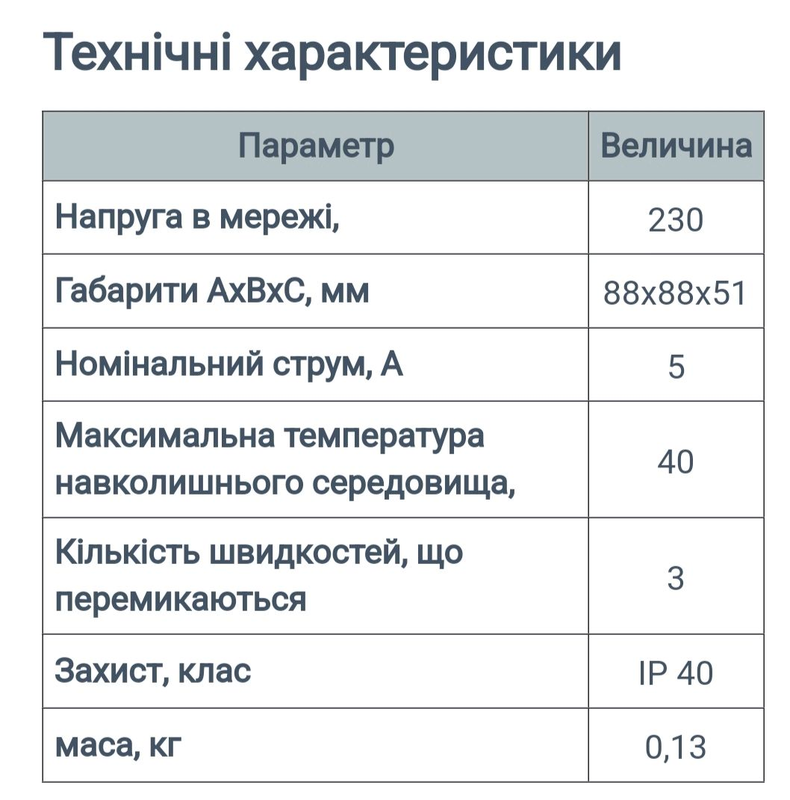The height and width of the screenshot is (800, 790).
Task: Click the maximum temperature value 40
Action: 675,462
